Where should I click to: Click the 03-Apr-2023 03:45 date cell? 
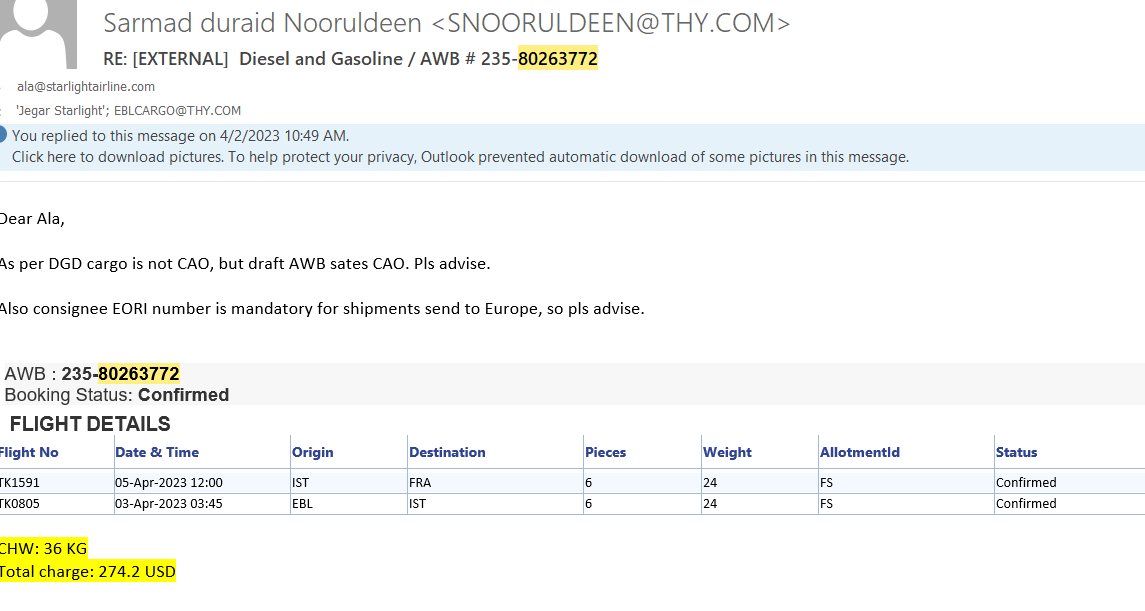(169, 504)
